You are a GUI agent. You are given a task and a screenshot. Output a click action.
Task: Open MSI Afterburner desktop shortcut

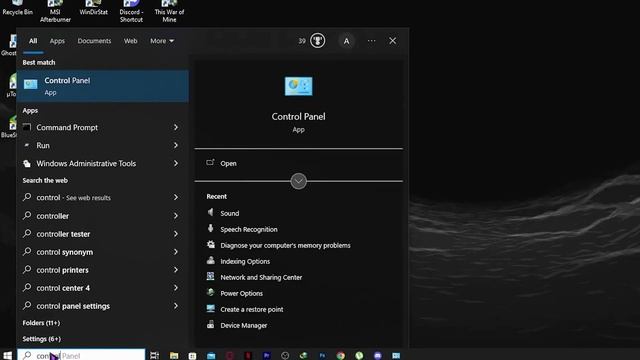(55, 11)
